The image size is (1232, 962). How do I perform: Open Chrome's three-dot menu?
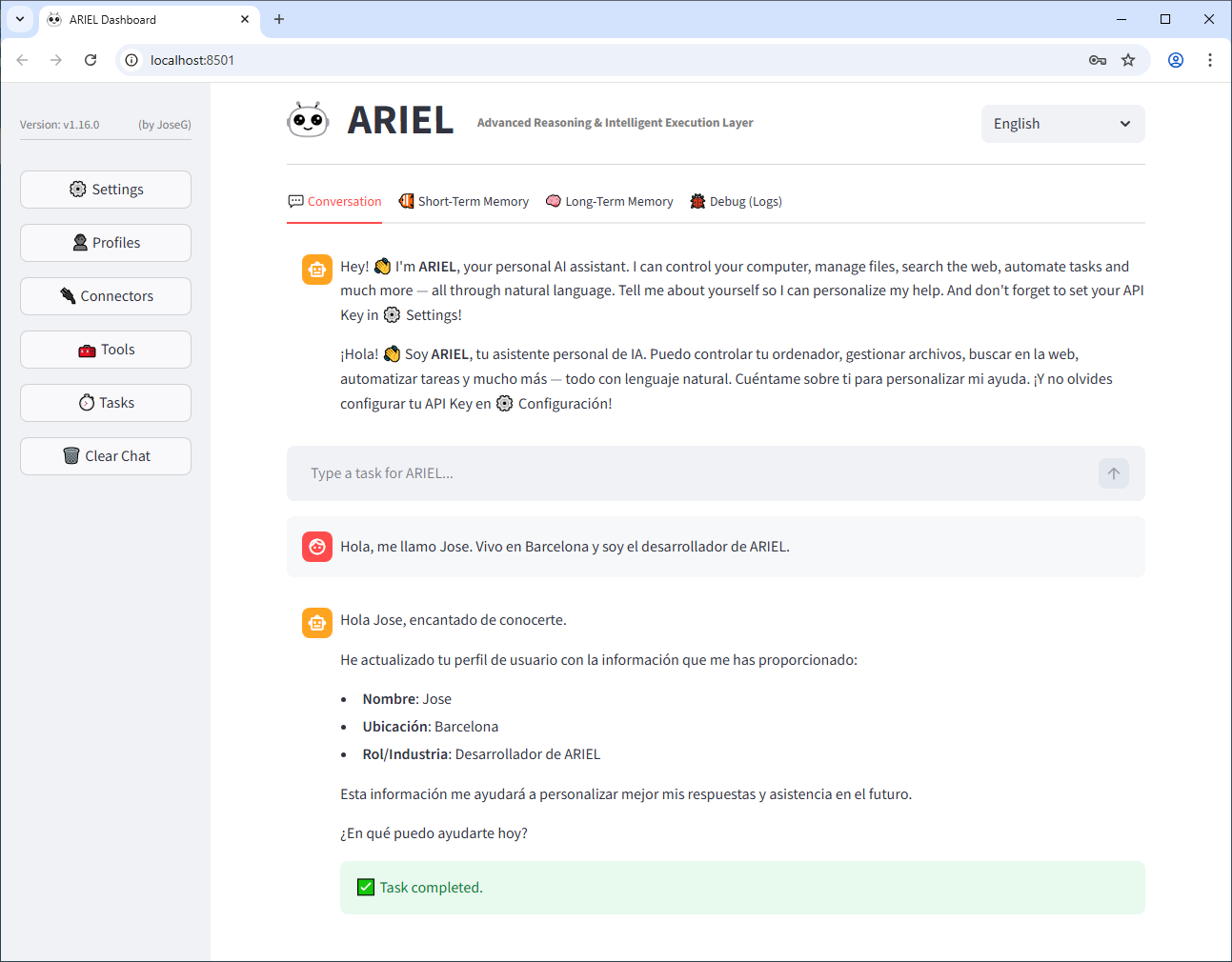[1209, 59]
